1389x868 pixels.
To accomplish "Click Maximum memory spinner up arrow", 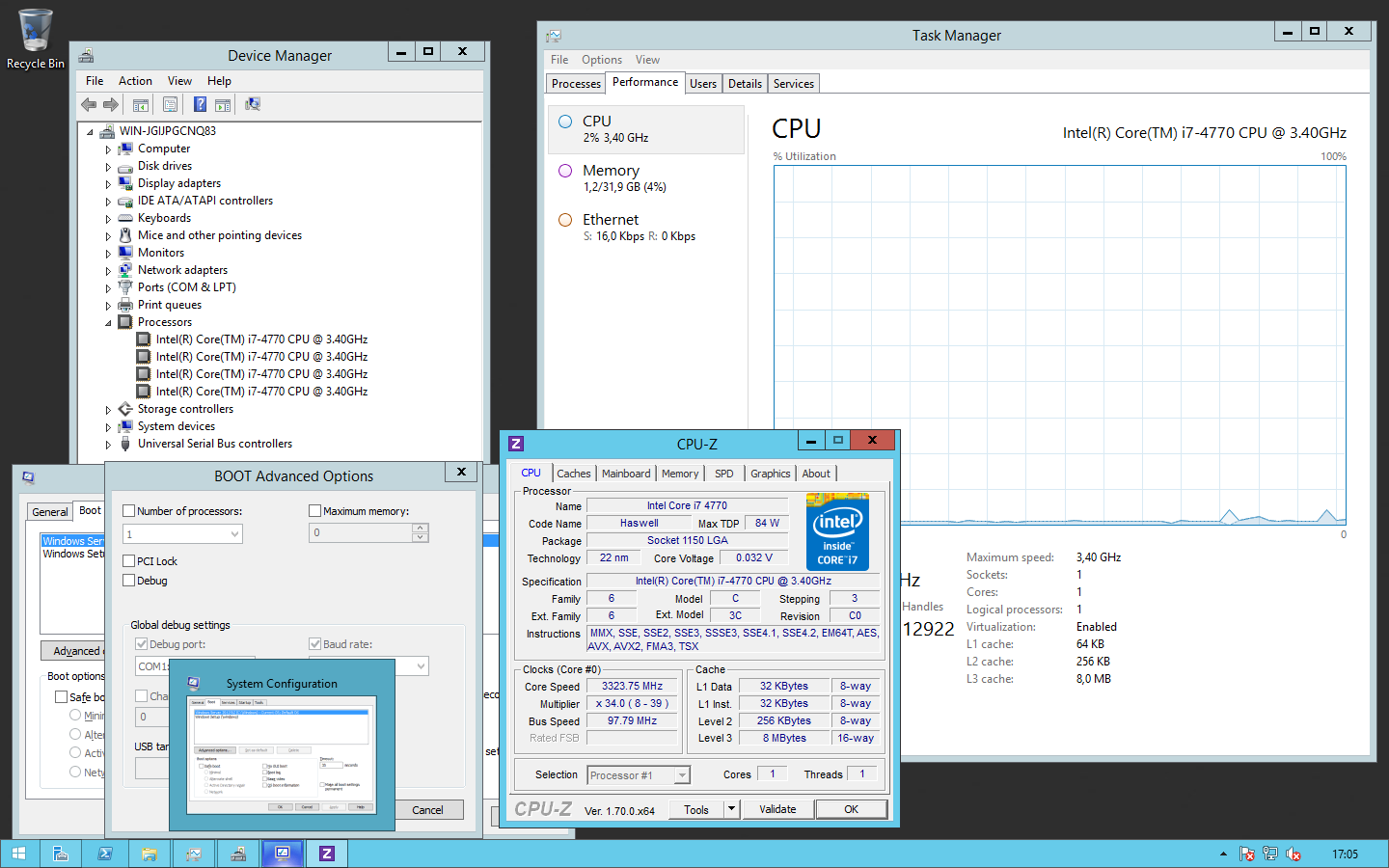I will pos(420,528).
